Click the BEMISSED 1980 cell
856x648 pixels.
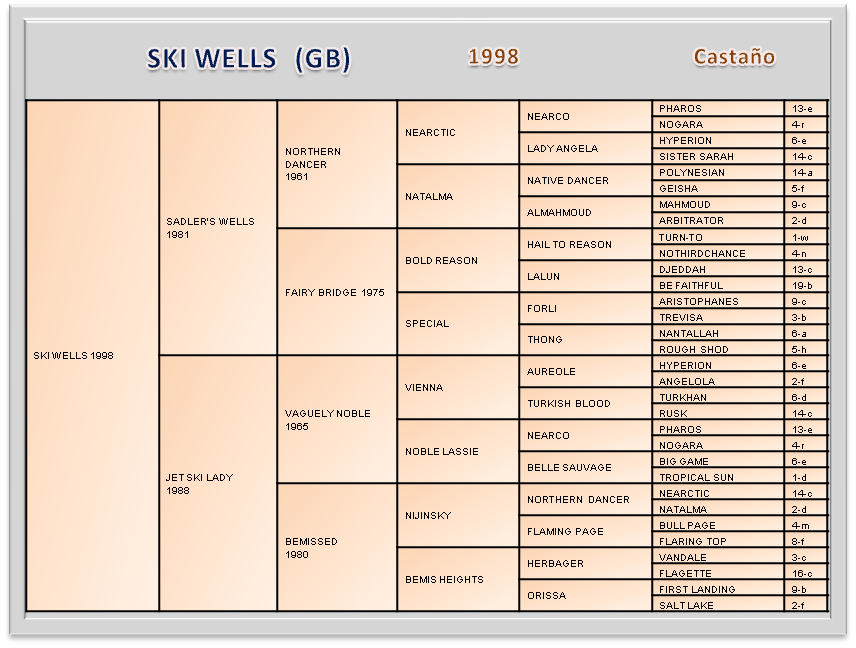coord(311,547)
